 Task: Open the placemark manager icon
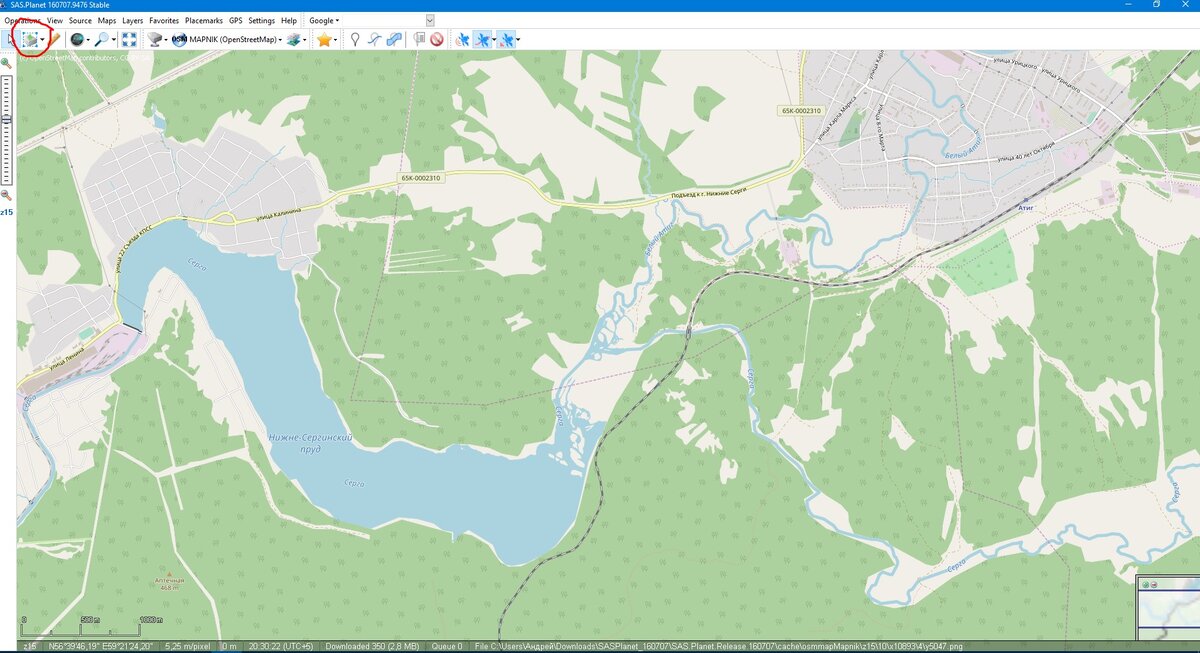click(x=419, y=40)
